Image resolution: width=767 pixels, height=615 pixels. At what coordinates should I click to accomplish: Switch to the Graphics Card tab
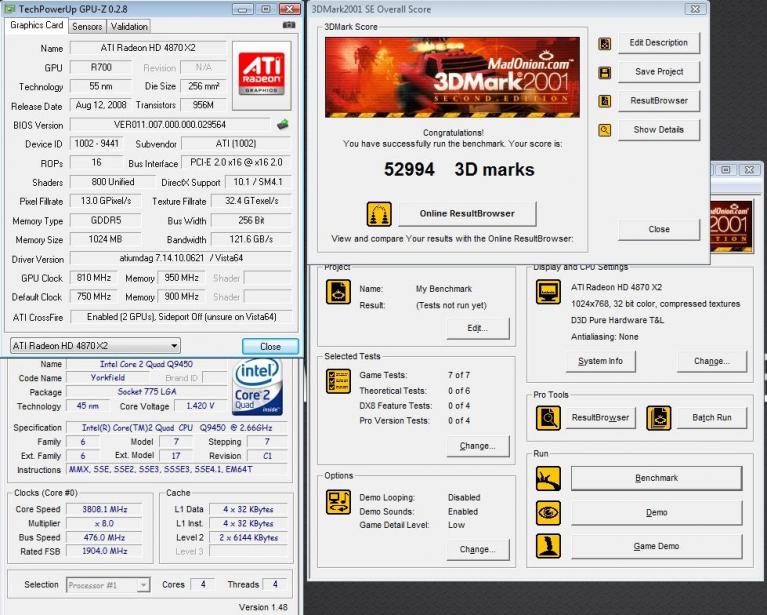[x=37, y=25]
